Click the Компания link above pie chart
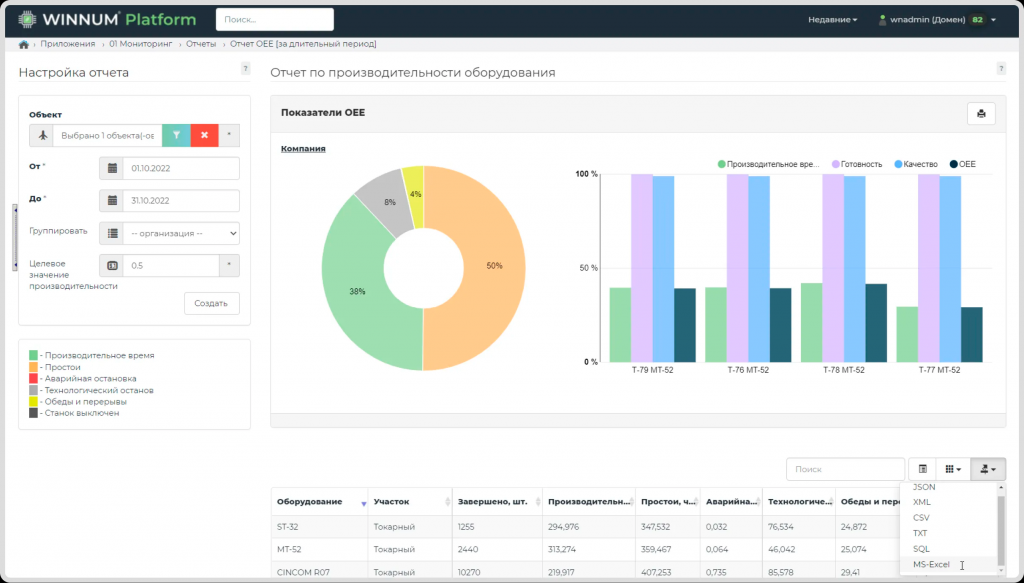 point(303,149)
